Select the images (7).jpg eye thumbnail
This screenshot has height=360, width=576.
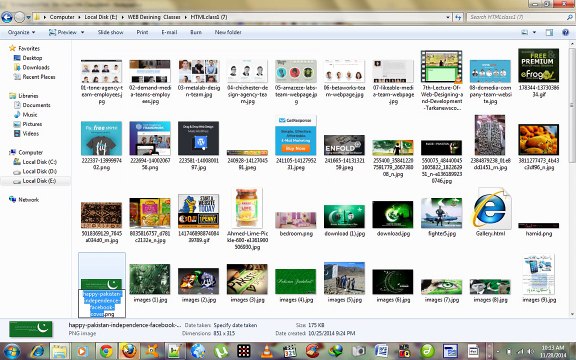(x=441, y=287)
